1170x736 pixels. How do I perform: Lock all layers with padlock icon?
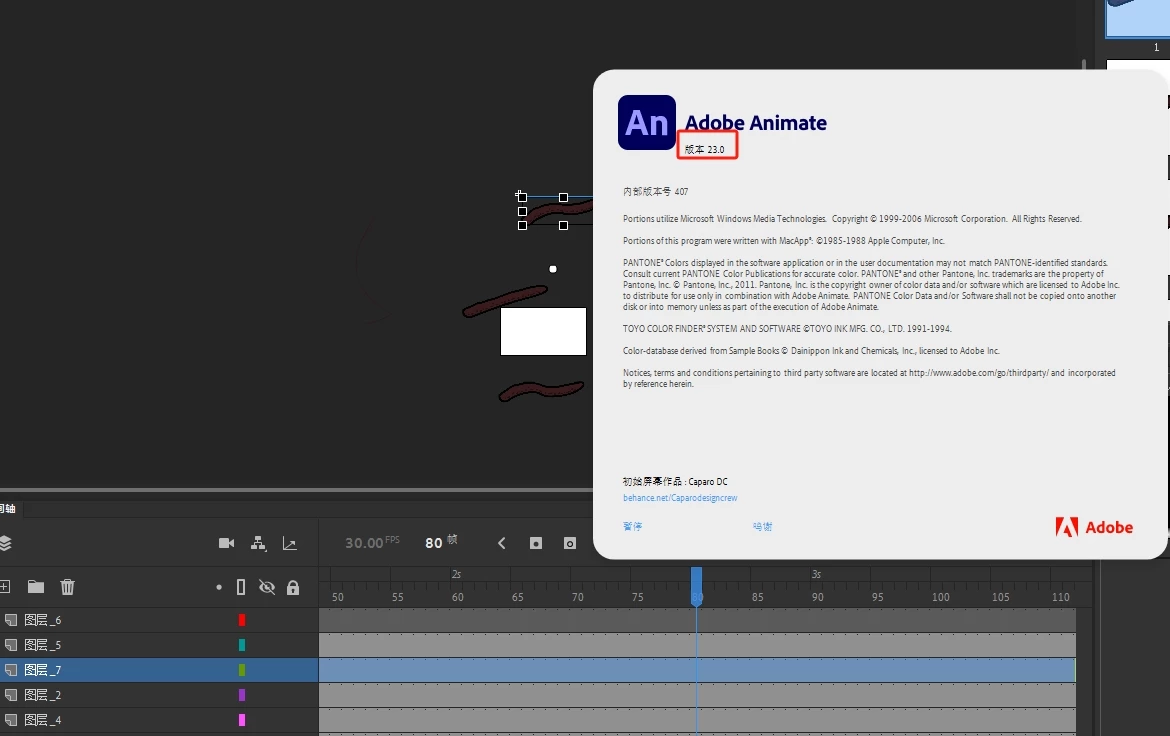293,587
